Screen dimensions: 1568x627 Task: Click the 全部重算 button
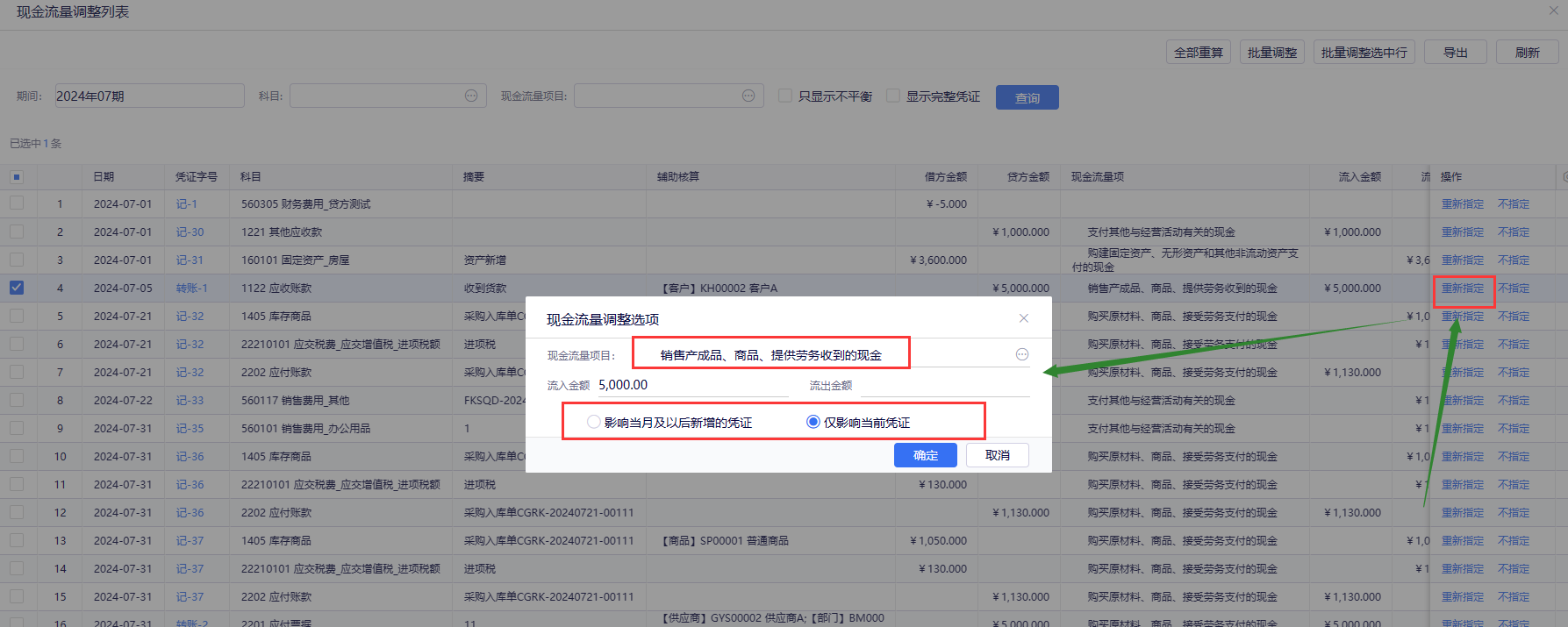coord(1198,53)
